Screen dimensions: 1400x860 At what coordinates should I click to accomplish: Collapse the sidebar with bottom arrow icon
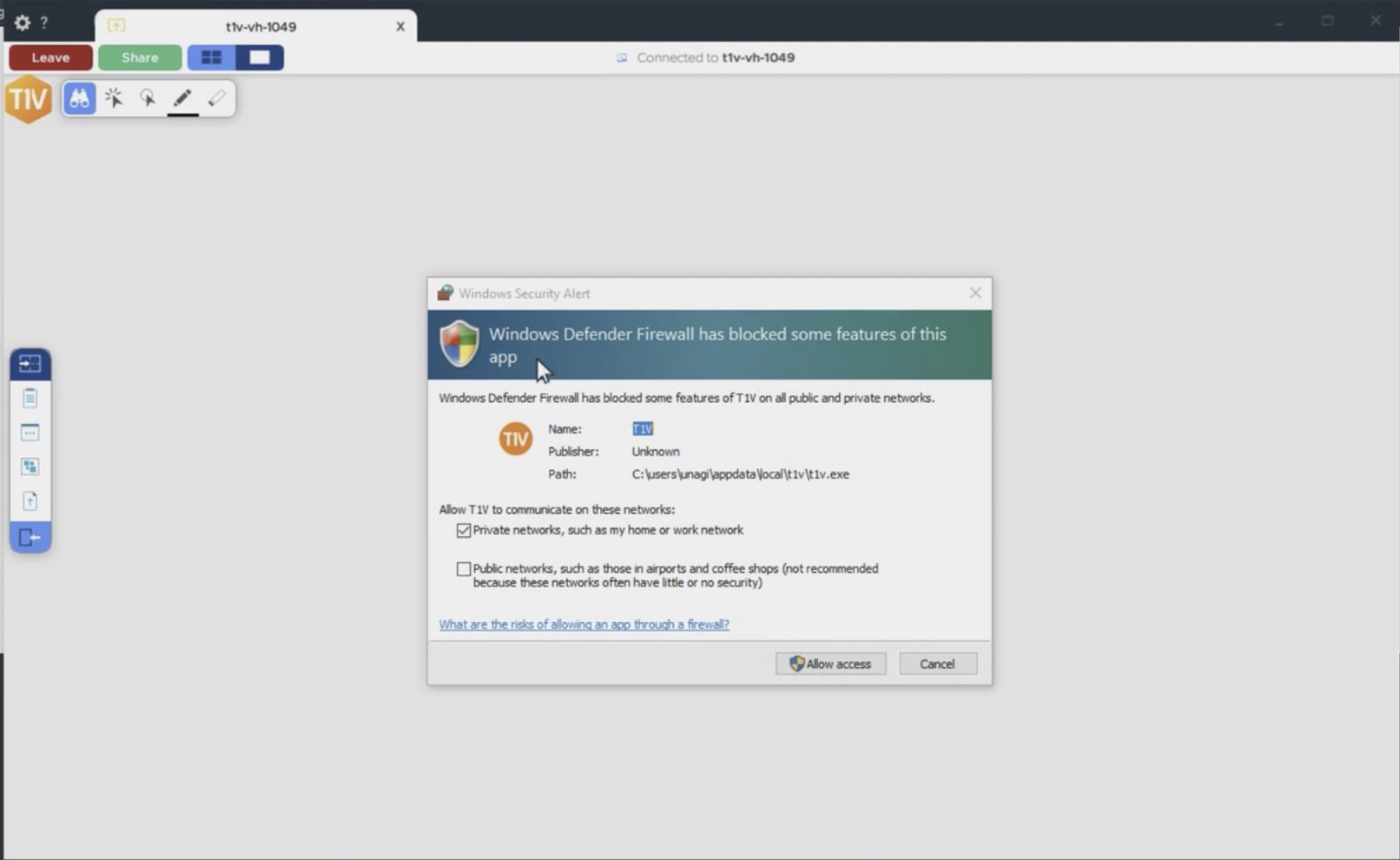30,538
